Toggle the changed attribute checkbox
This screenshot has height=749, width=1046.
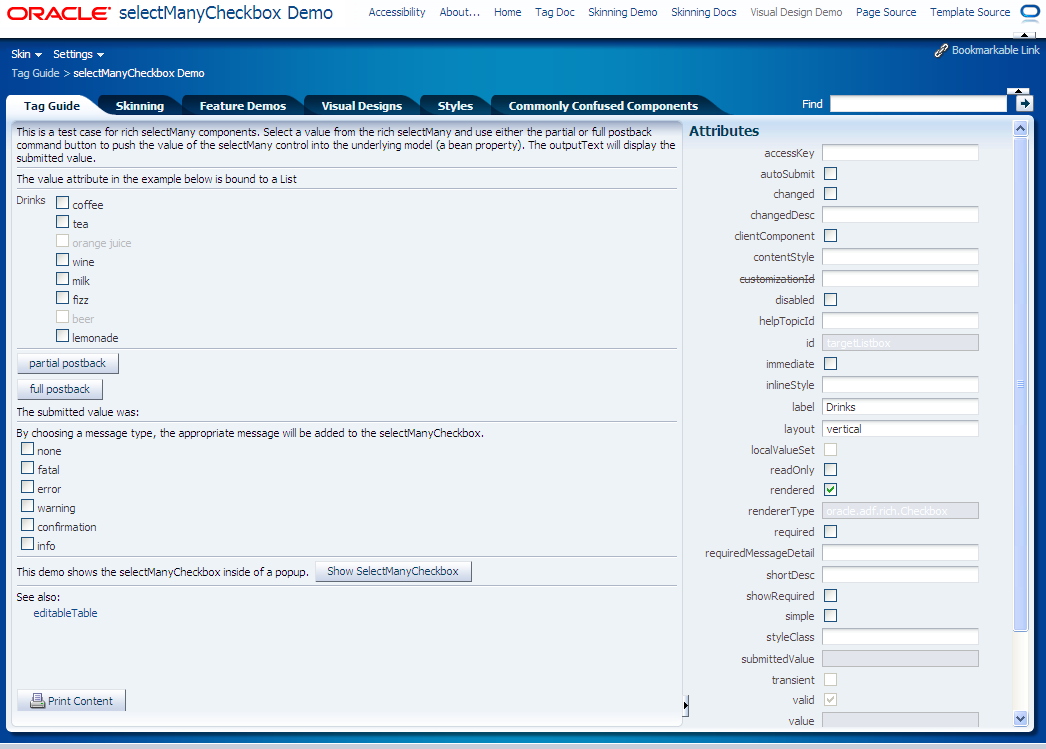pos(831,193)
